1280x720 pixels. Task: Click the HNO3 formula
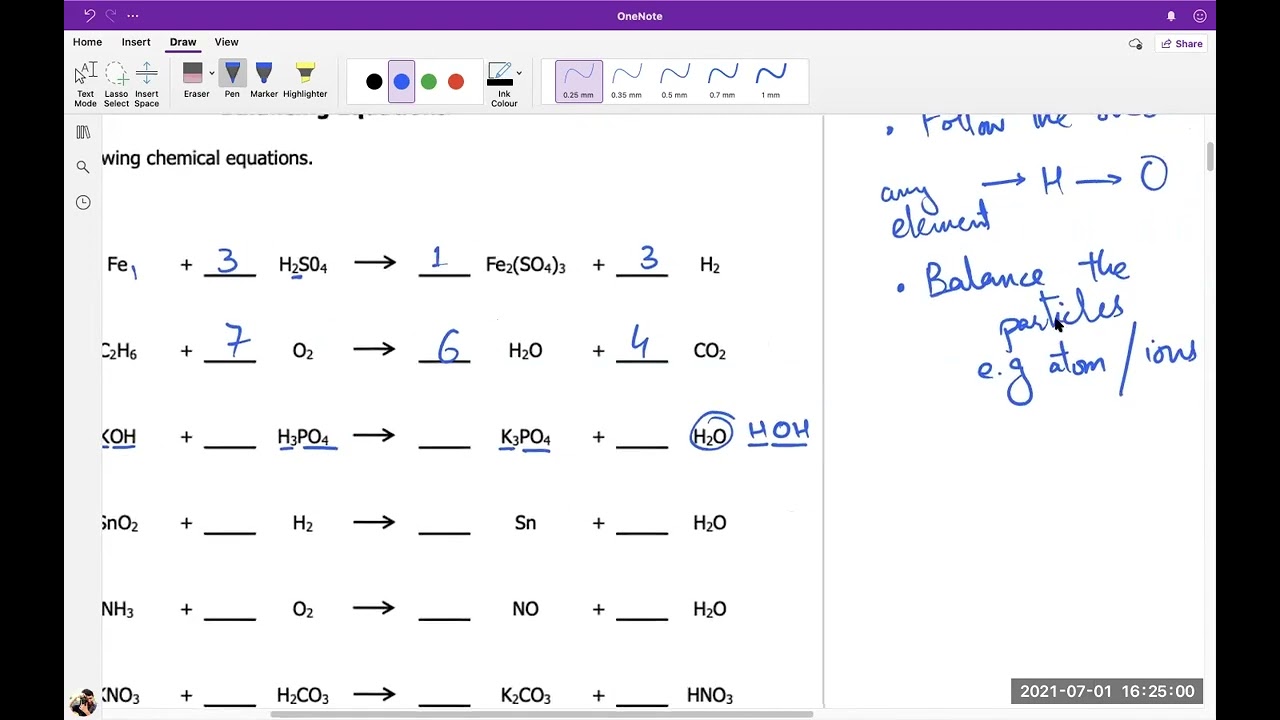tap(710, 695)
